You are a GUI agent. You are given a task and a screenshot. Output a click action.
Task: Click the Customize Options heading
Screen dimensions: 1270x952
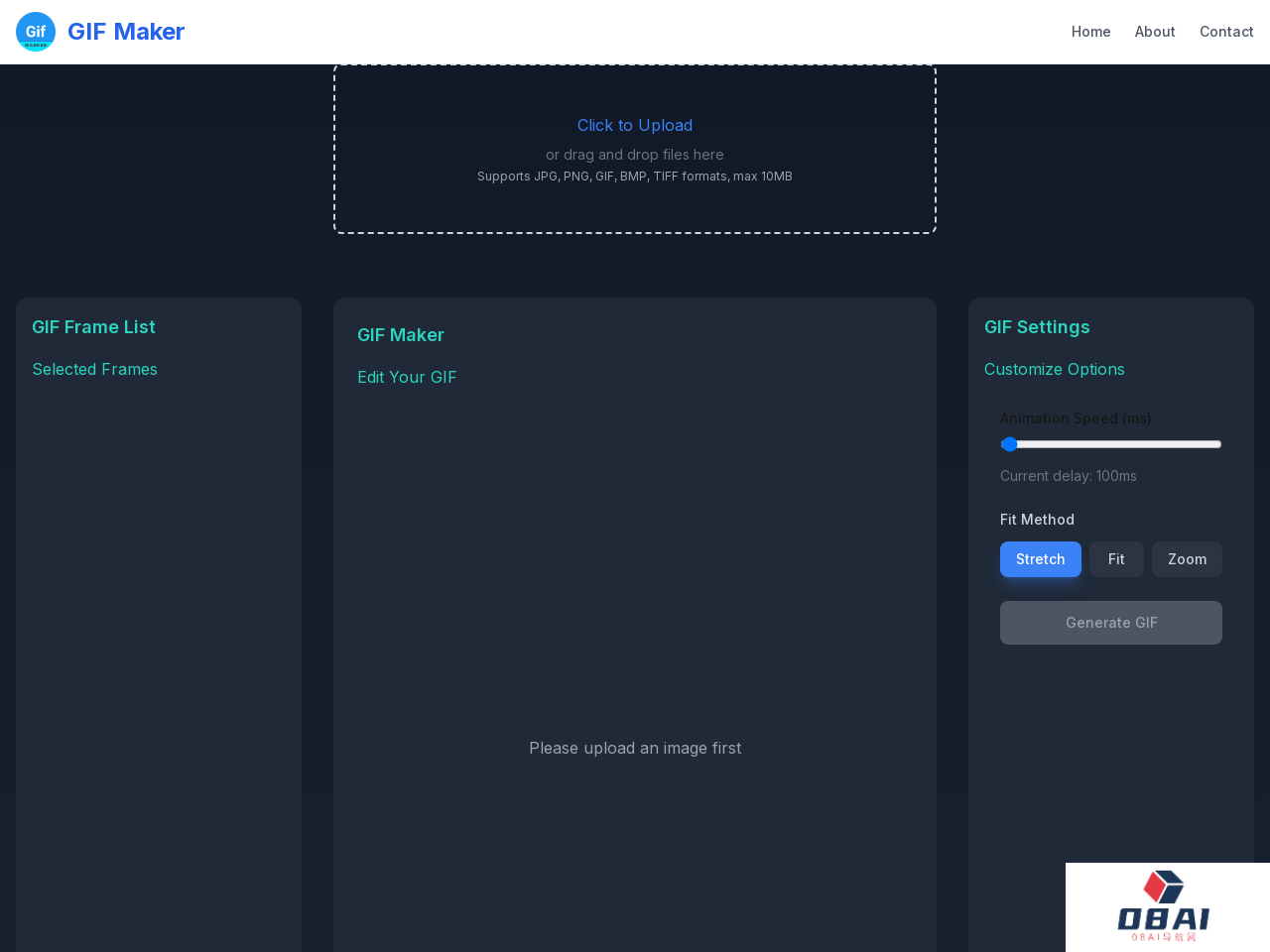[x=1054, y=368]
